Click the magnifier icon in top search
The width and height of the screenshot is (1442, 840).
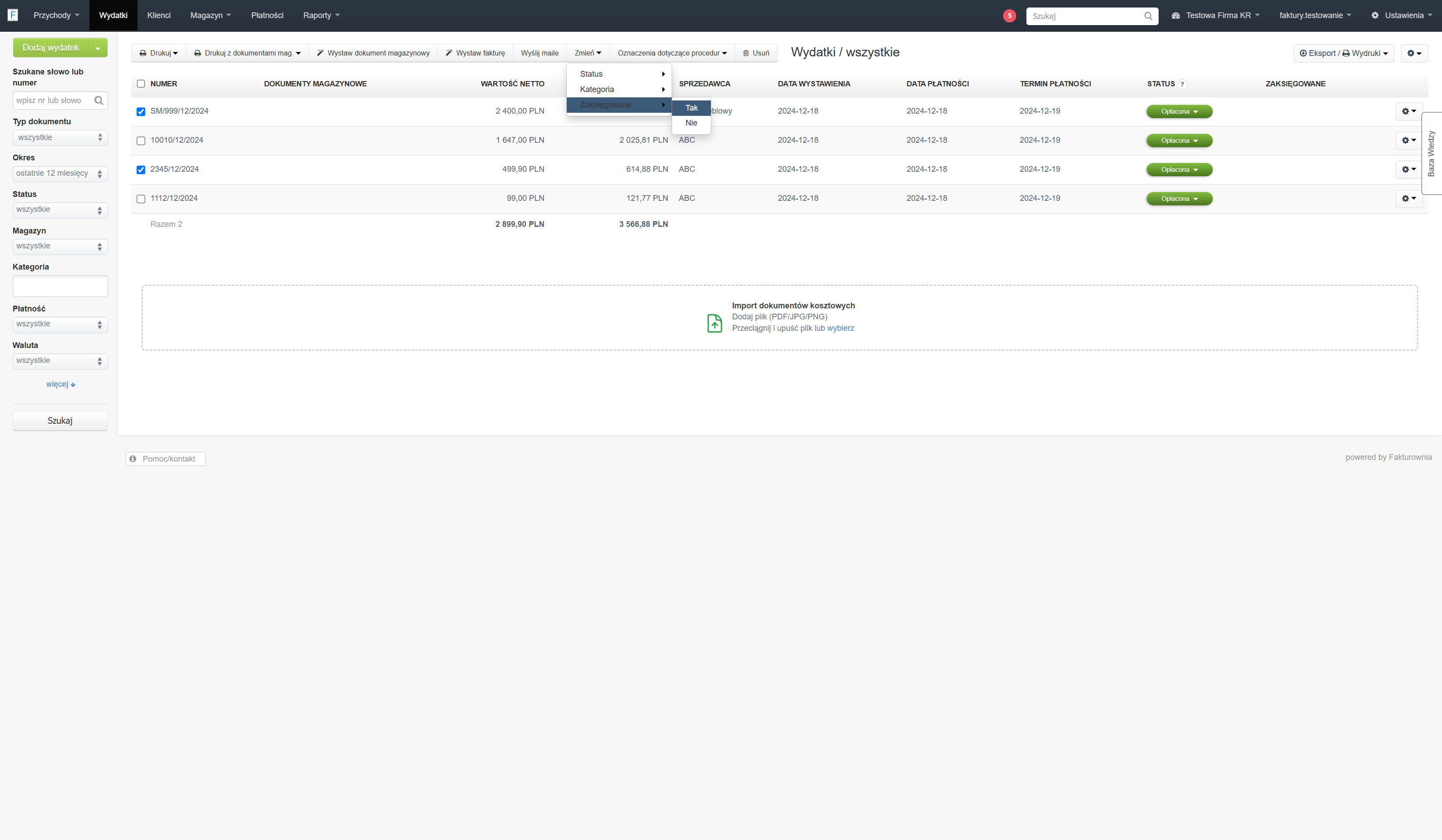pos(1148,16)
